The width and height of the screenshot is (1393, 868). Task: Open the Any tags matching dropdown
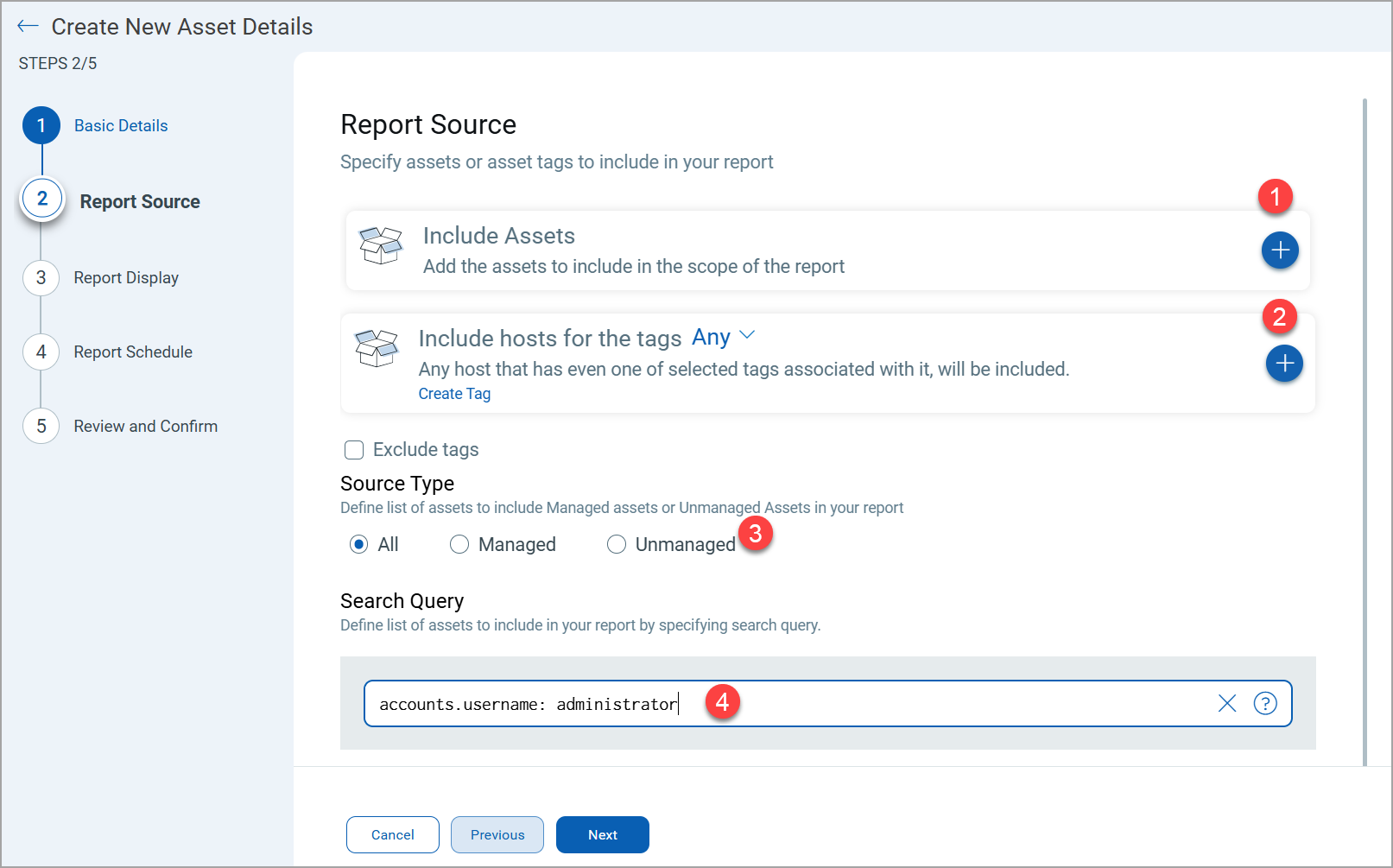[x=724, y=337]
